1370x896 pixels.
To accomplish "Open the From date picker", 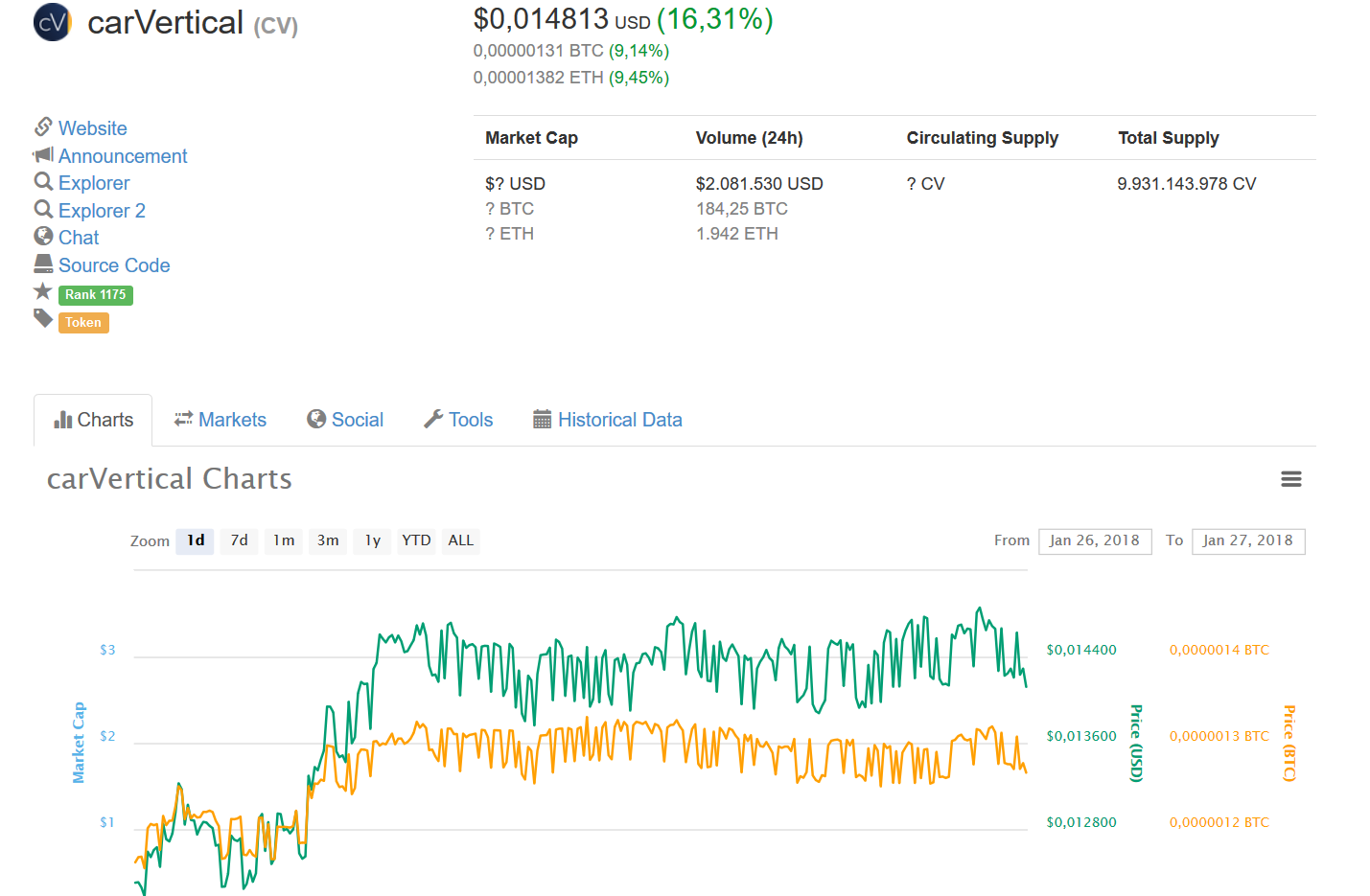I will pos(1095,540).
